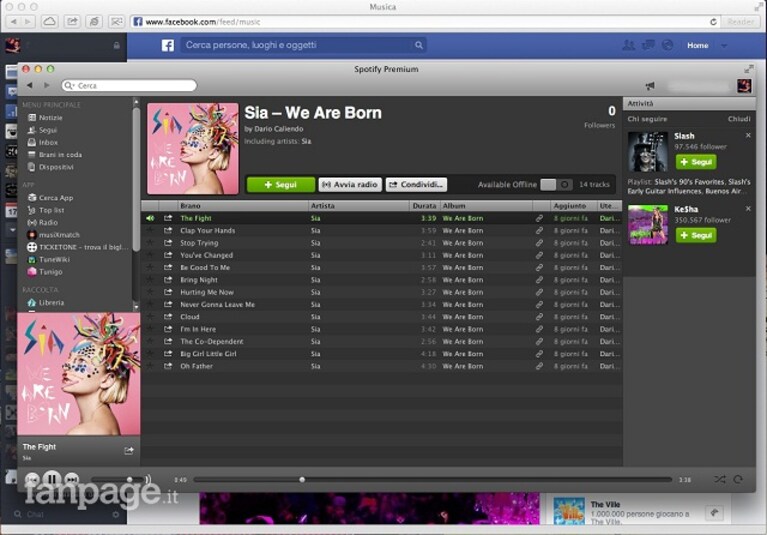Click the link icon for Cloud row
This screenshot has width=767, height=535.
(x=539, y=317)
